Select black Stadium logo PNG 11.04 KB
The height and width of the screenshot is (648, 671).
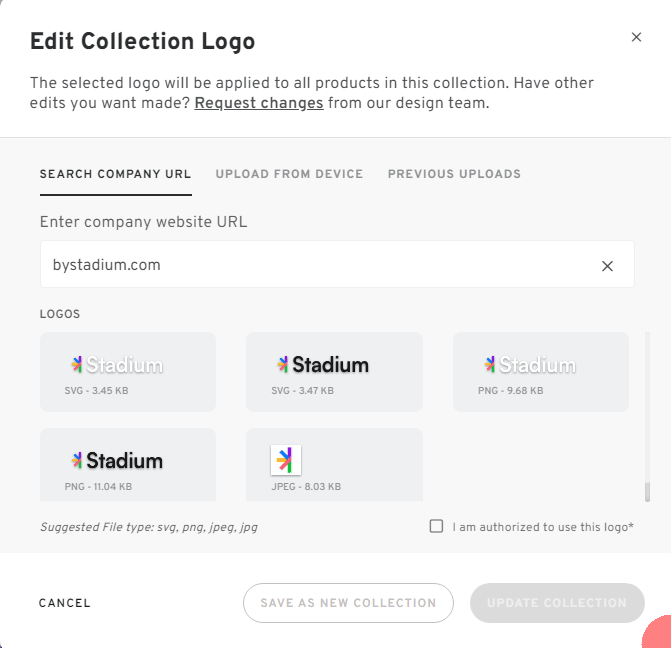pyautogui.click(x=128, y=464)
